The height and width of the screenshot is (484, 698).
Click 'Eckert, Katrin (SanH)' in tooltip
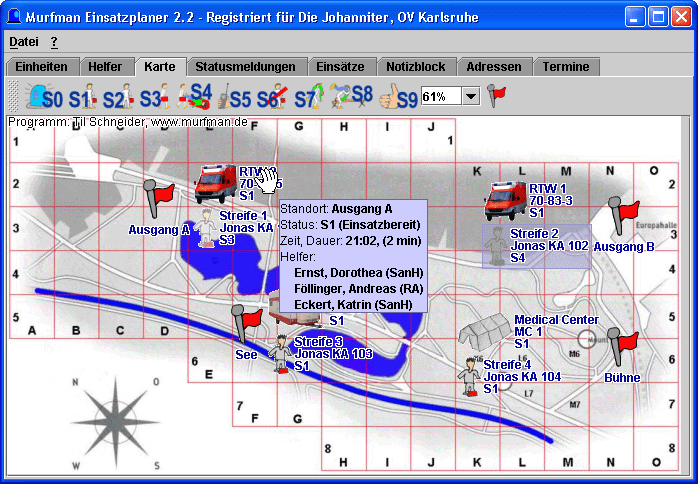coord(353,305)
